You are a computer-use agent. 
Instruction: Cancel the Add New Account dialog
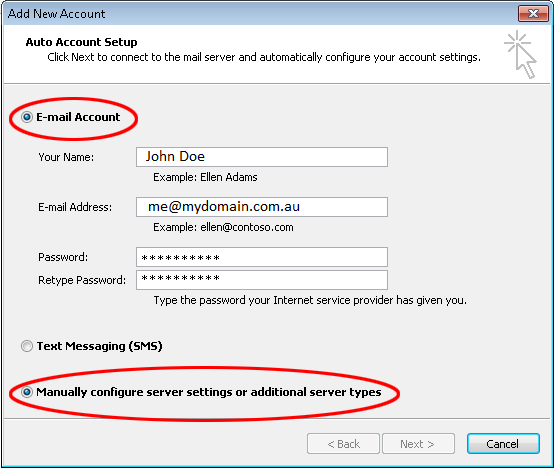click(x=503, y=444)
